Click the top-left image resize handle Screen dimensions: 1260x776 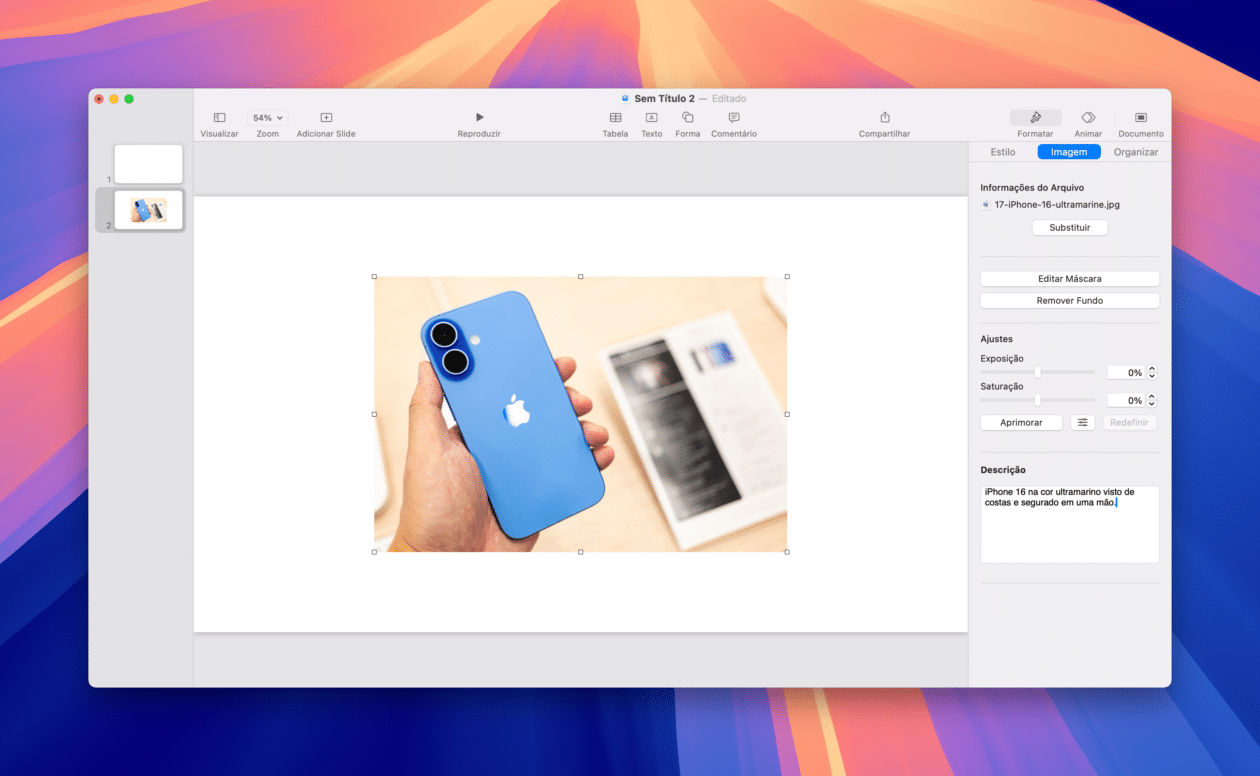[x=374, y=277]
